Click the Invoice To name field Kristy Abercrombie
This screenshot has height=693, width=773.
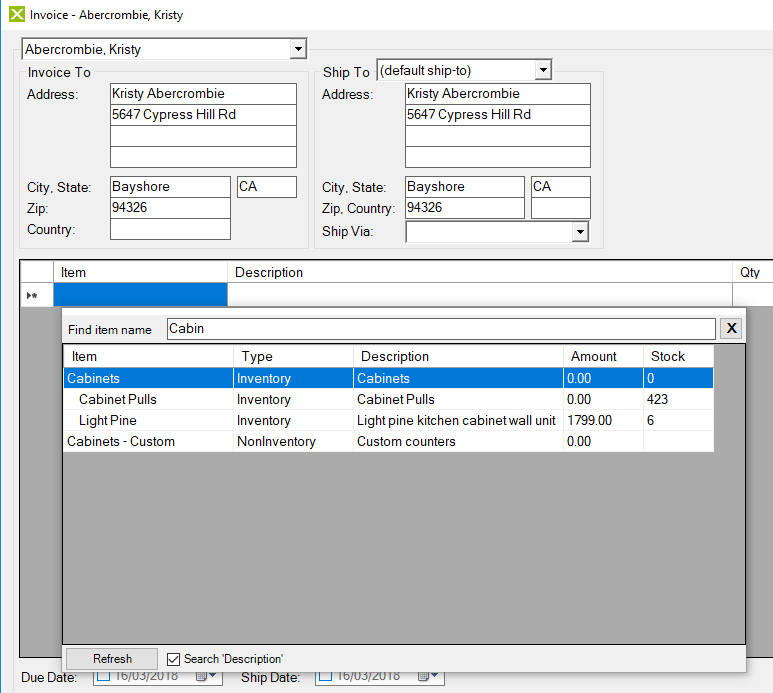[x=203, y=94]
